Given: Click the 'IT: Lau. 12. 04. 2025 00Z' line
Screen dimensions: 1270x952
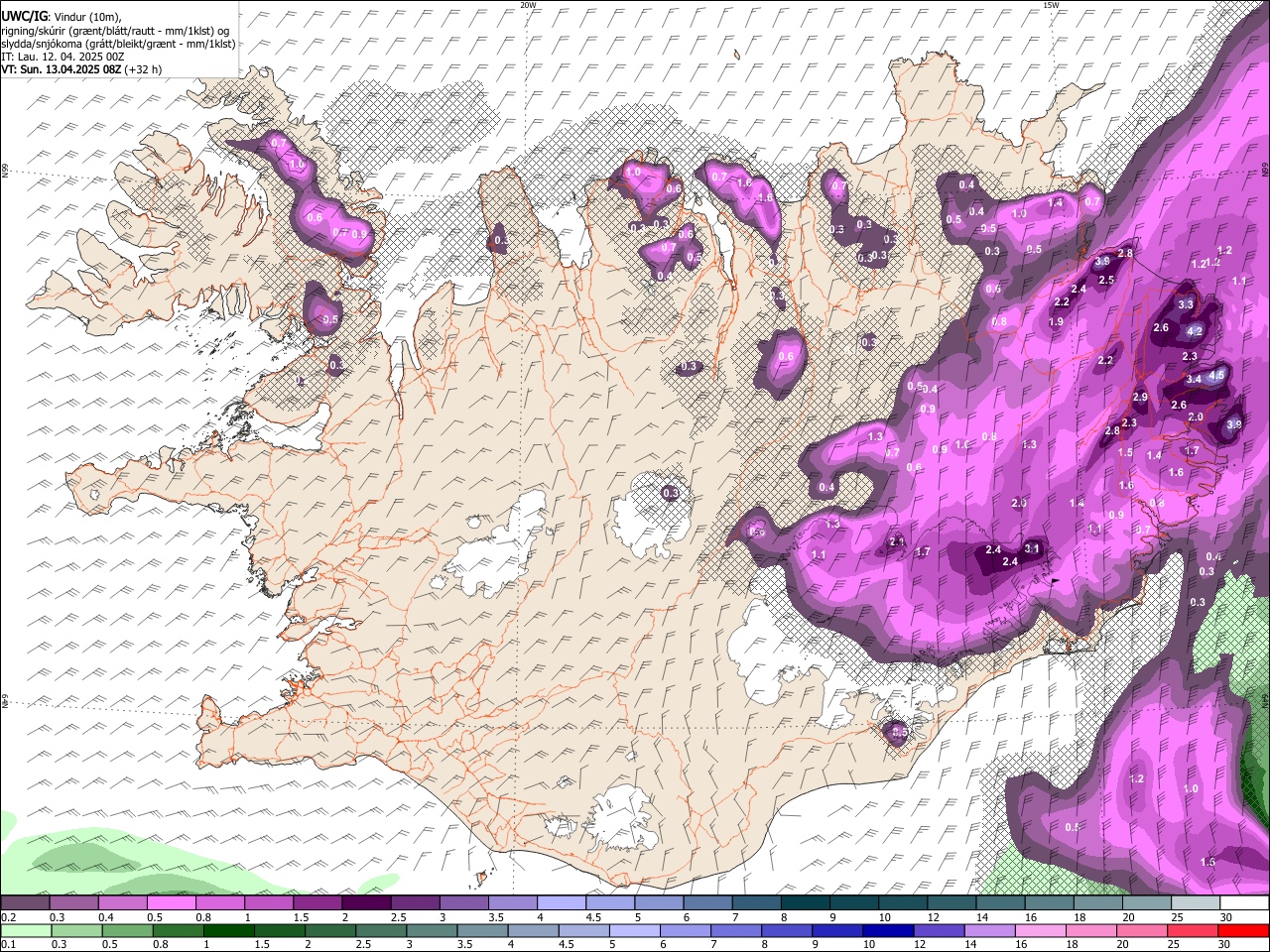Looking at the screenshot, I should (x=63, y=57).
